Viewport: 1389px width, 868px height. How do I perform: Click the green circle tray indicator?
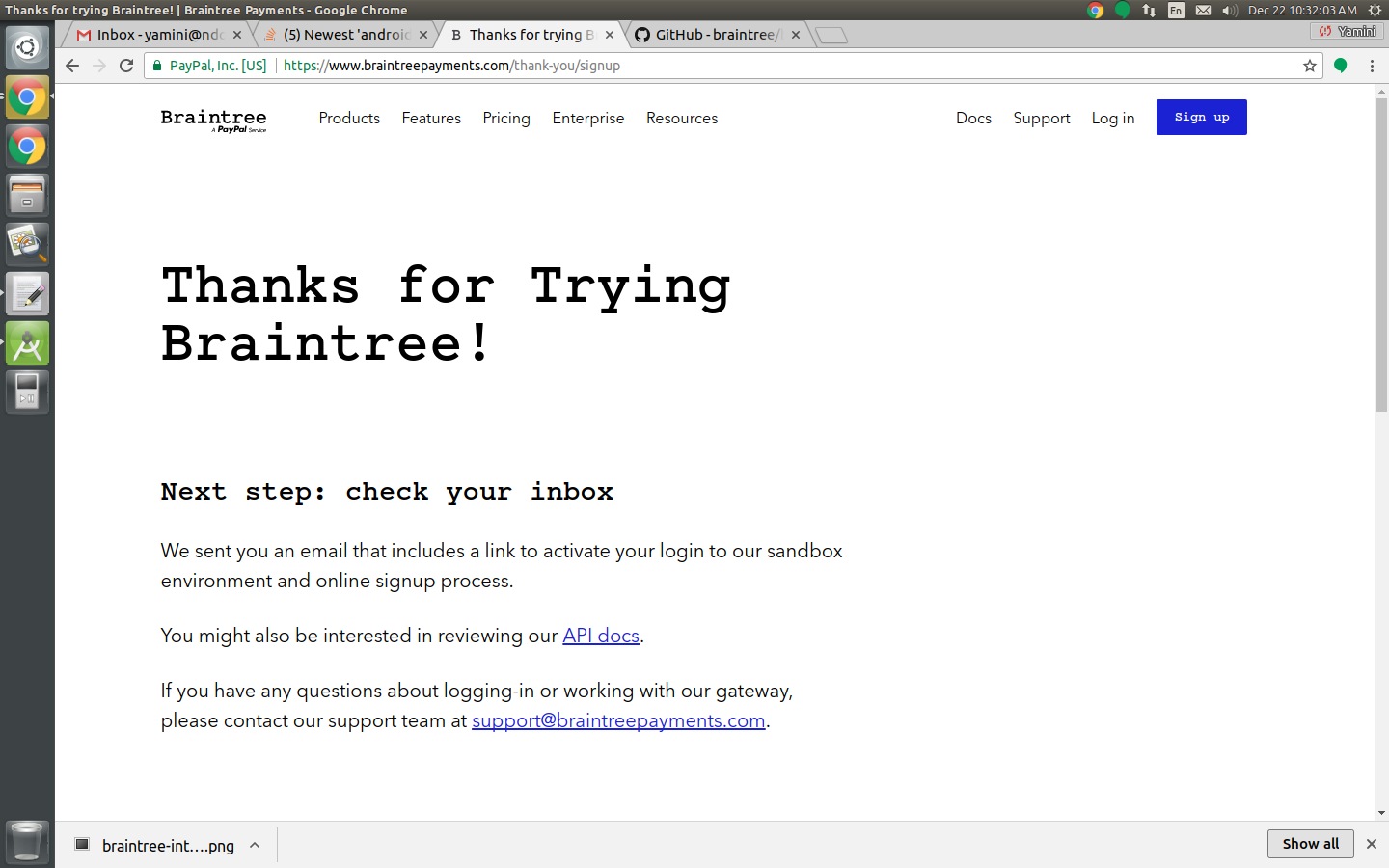[1122, 10]
